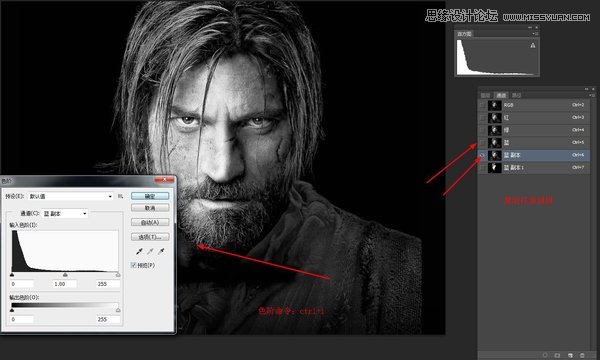Click the input white point slider
The height and width of the screenshot is (360, 600).
tap(118, 275)
